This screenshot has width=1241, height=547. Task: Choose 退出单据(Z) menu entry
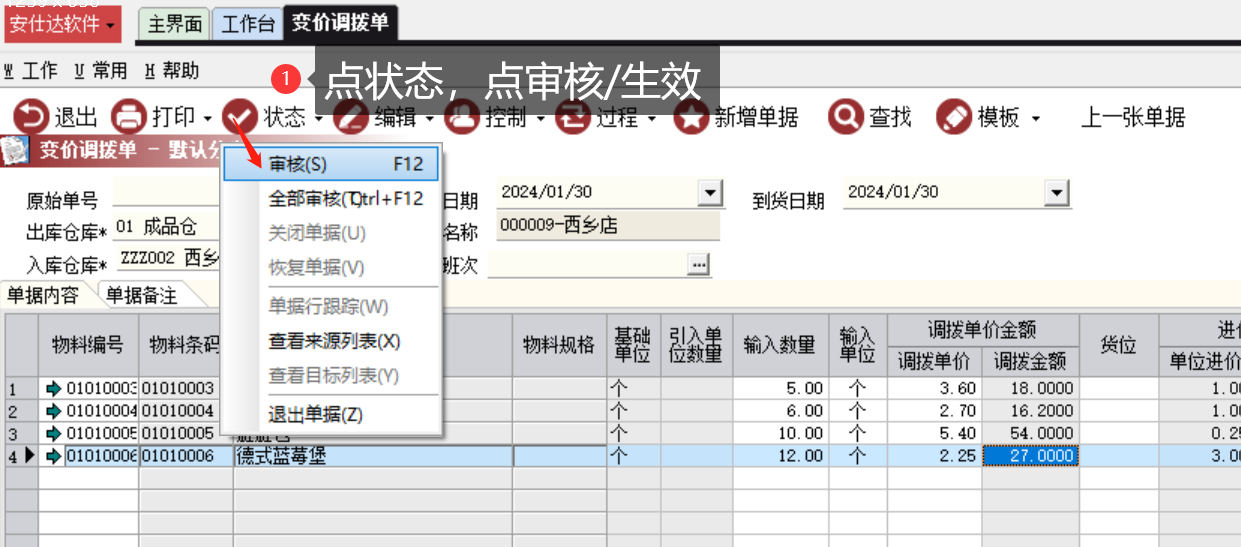[x=331, y=414]
